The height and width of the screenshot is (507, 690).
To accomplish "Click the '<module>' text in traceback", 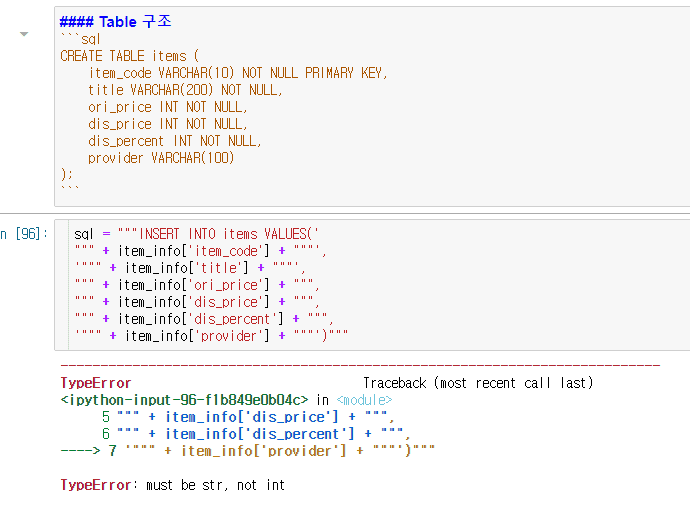I will [364, 400].
